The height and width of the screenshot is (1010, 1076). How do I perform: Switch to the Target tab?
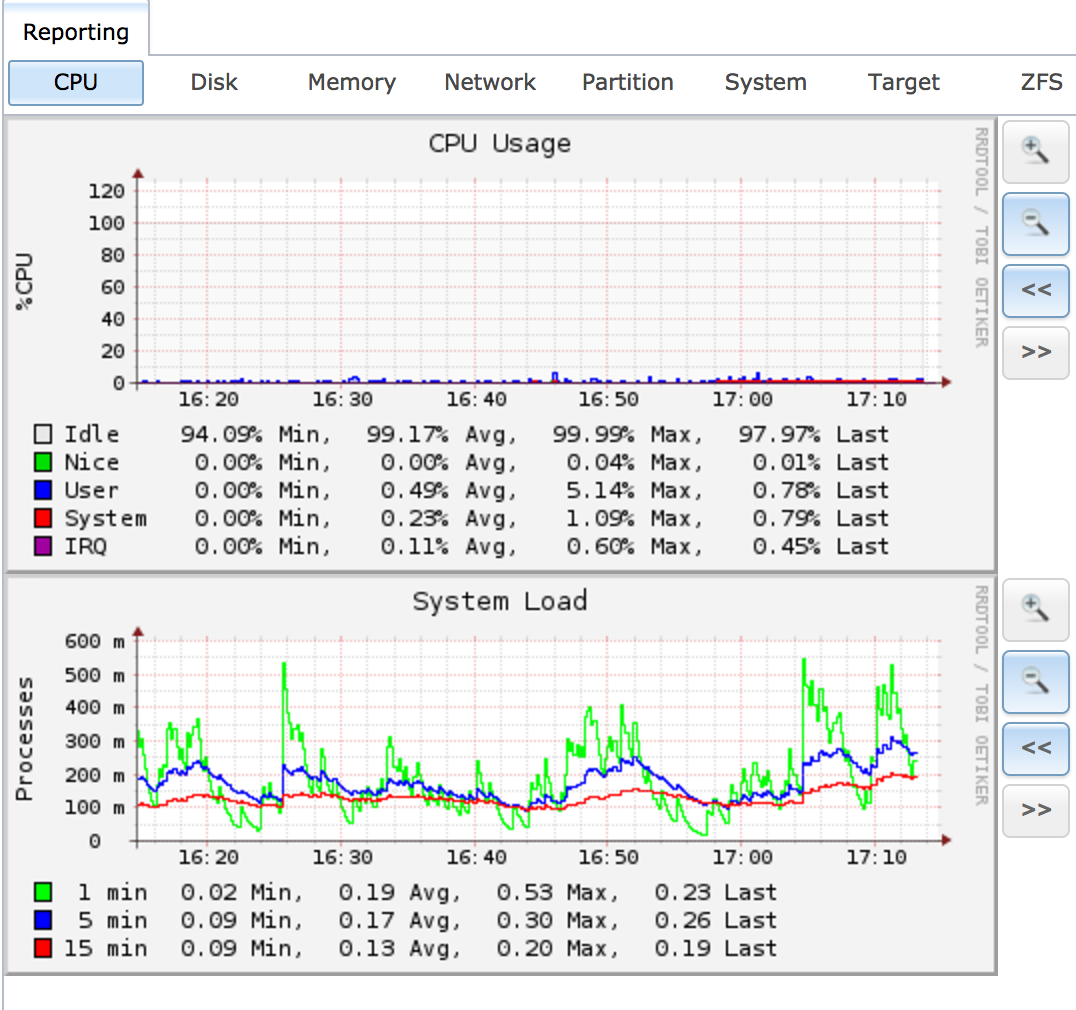[x=904, y=82]
